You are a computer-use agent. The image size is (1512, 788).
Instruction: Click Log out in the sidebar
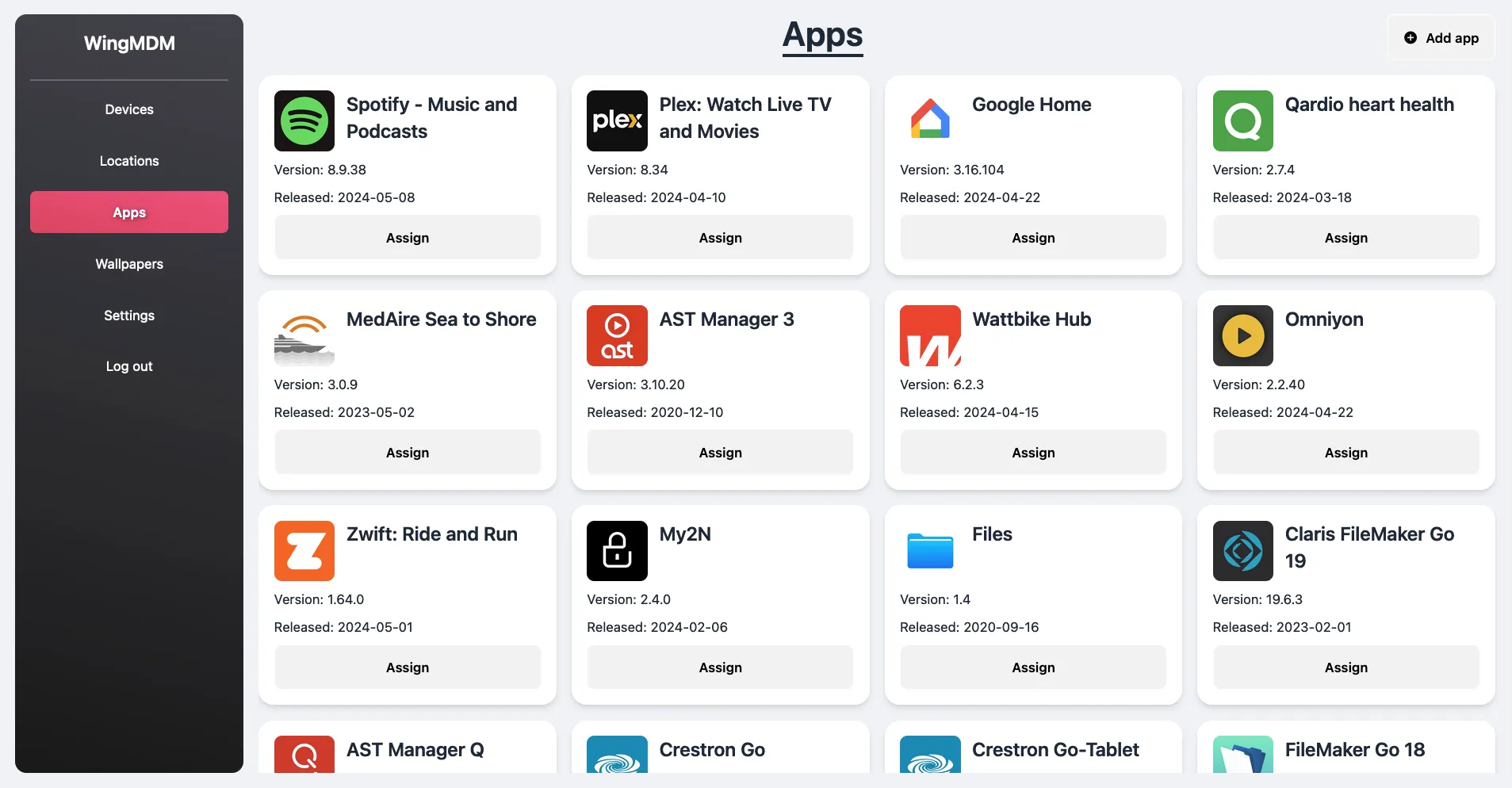click(x=128, y=365)
